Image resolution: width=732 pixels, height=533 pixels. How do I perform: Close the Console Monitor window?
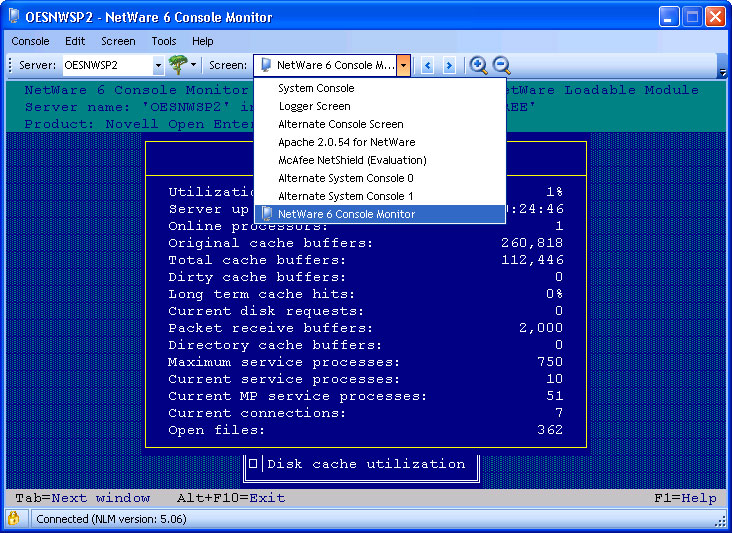pyautogui.click(x=715, y=17)
